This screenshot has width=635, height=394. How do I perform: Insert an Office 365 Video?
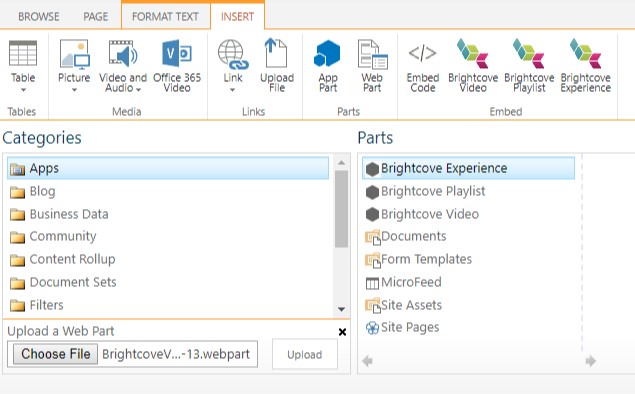coord(177,66)
